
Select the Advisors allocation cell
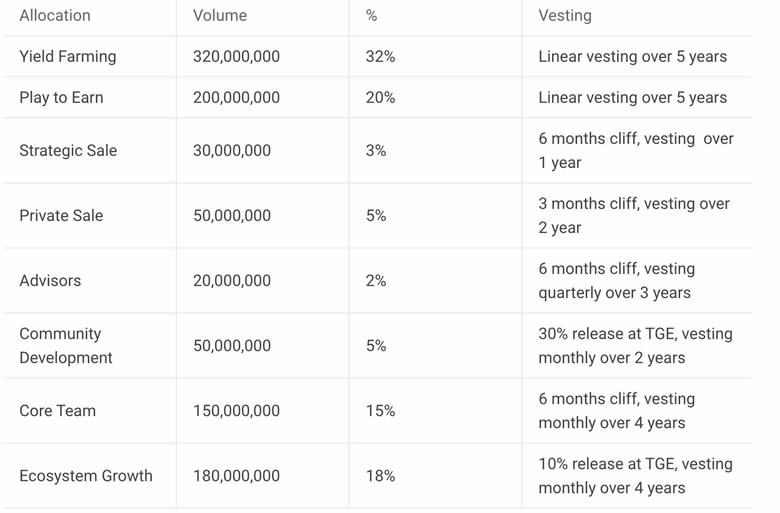pyautogui.click(x=50, y=281)
